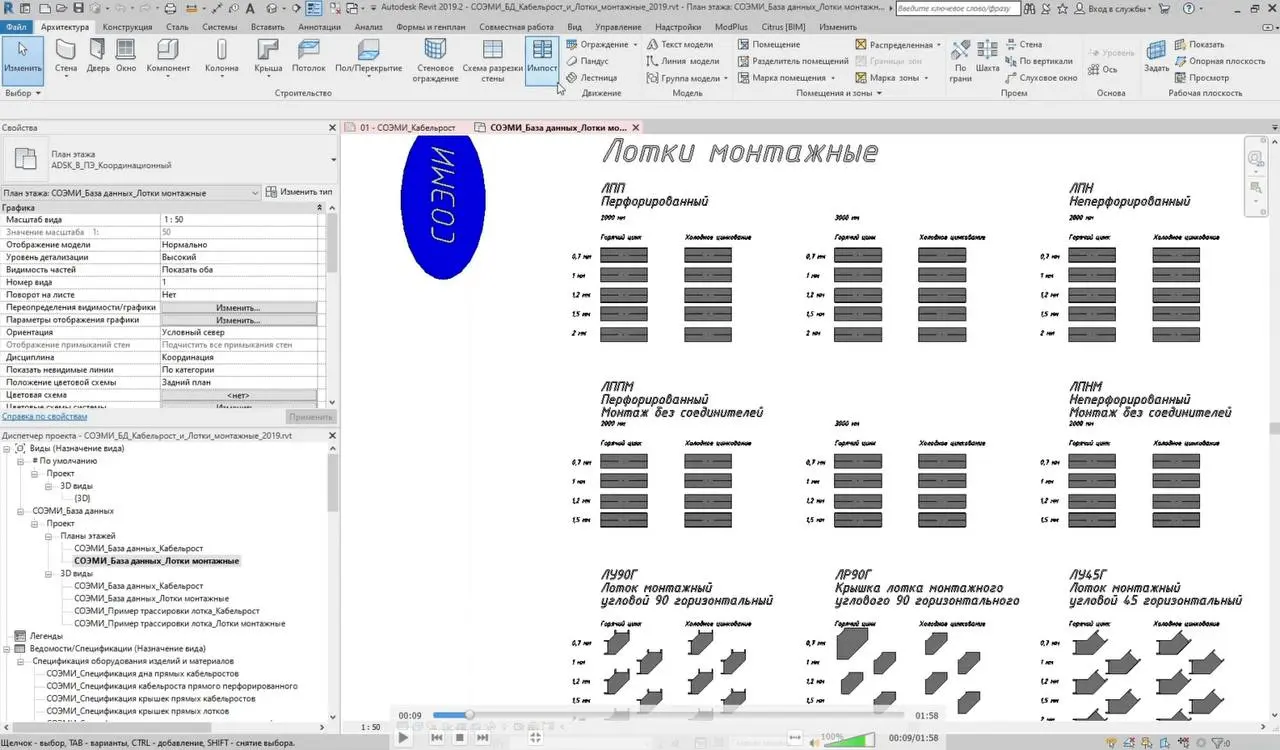Click the video player play button

[x=403, y=737]
